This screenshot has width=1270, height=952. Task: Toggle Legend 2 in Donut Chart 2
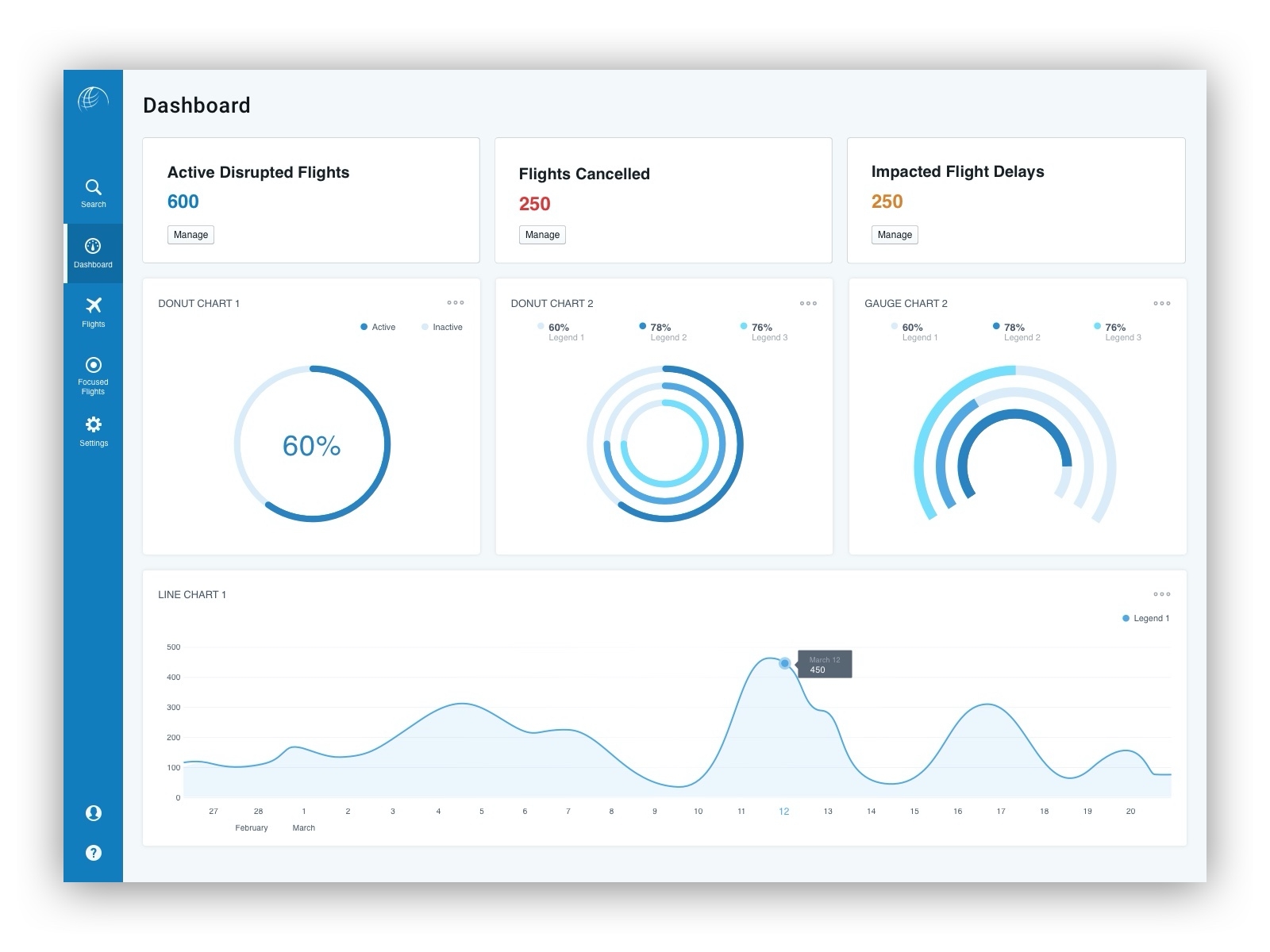(x=663, y=332)
